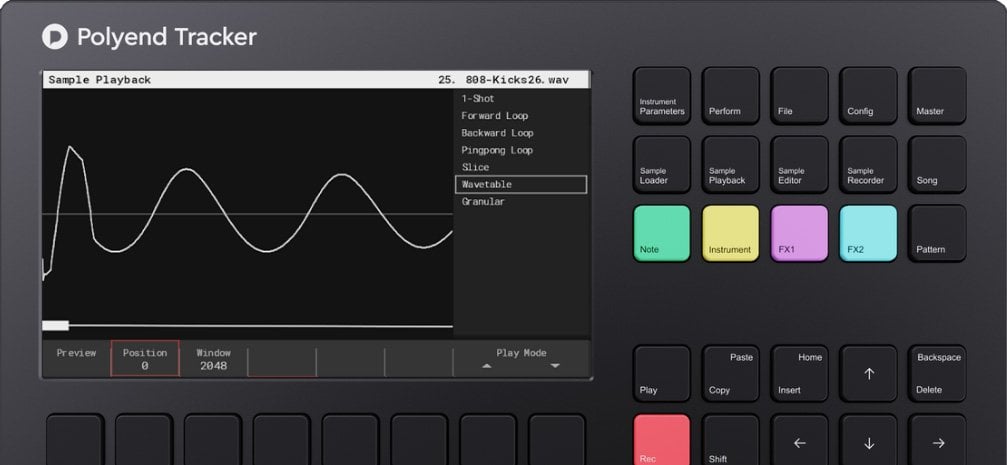Viewport: 1007px width, 465px height.
Task: Open the Sample Loader button
Action: point(661,164)
